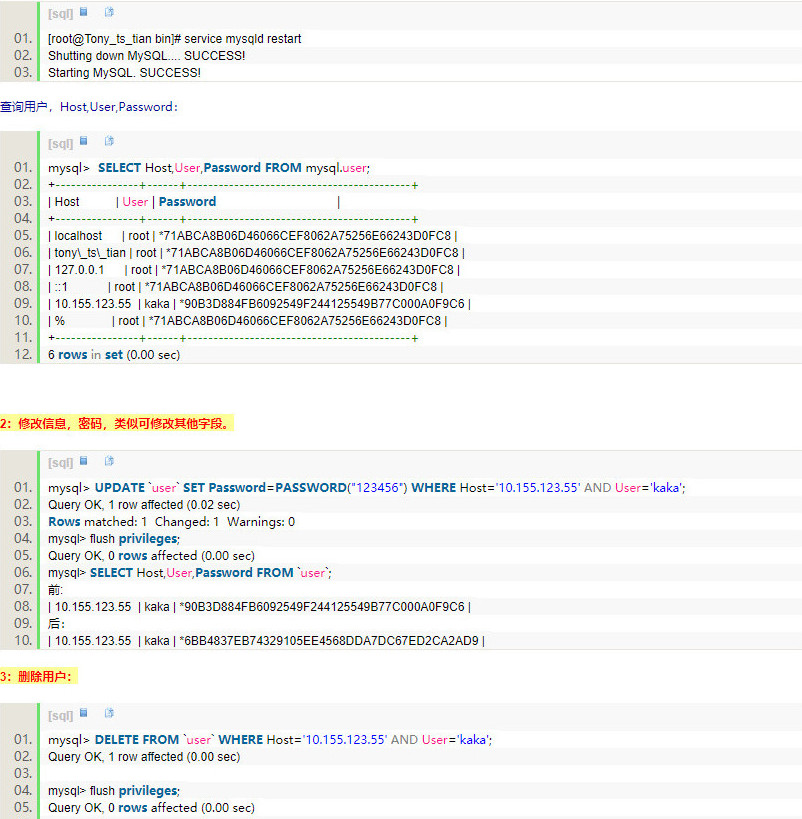Image resolution: width=802 pixels, height=819 pixels.
Task: Click the kaka row with hash *6BB4837EB74329105EE...
Action: 266,640
